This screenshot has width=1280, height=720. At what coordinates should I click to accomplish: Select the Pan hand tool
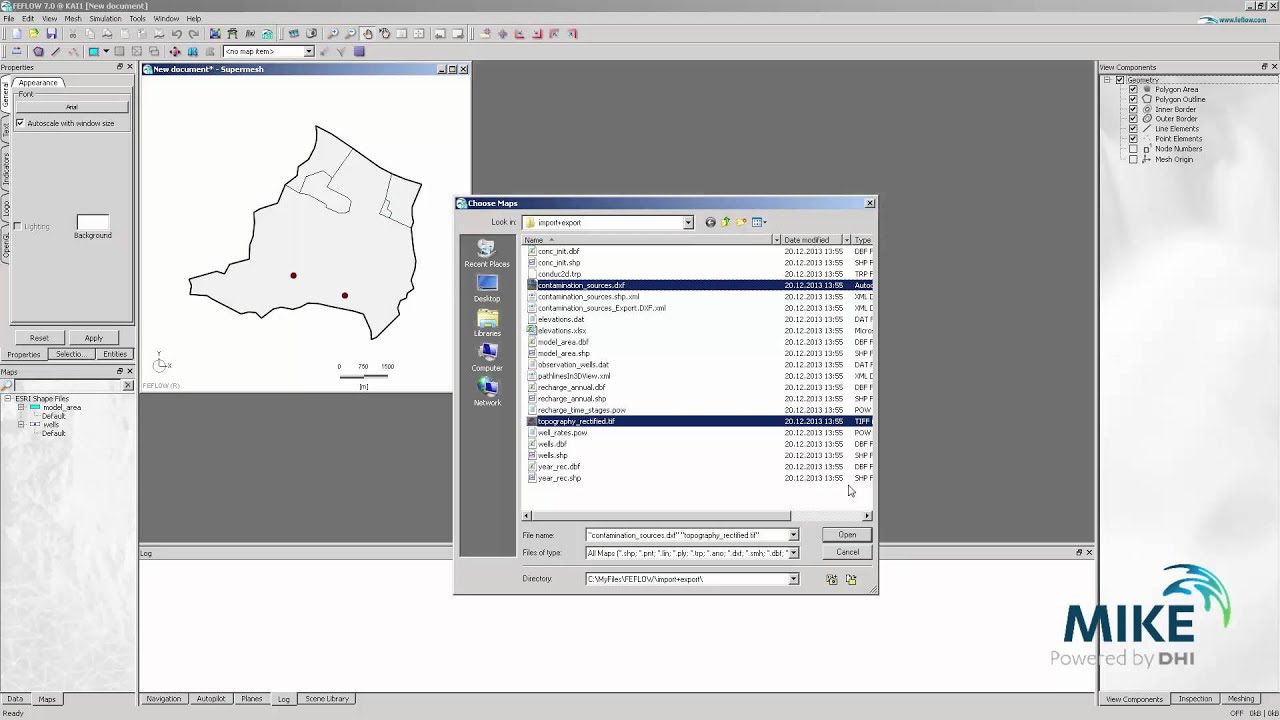(x=367, y=34)
